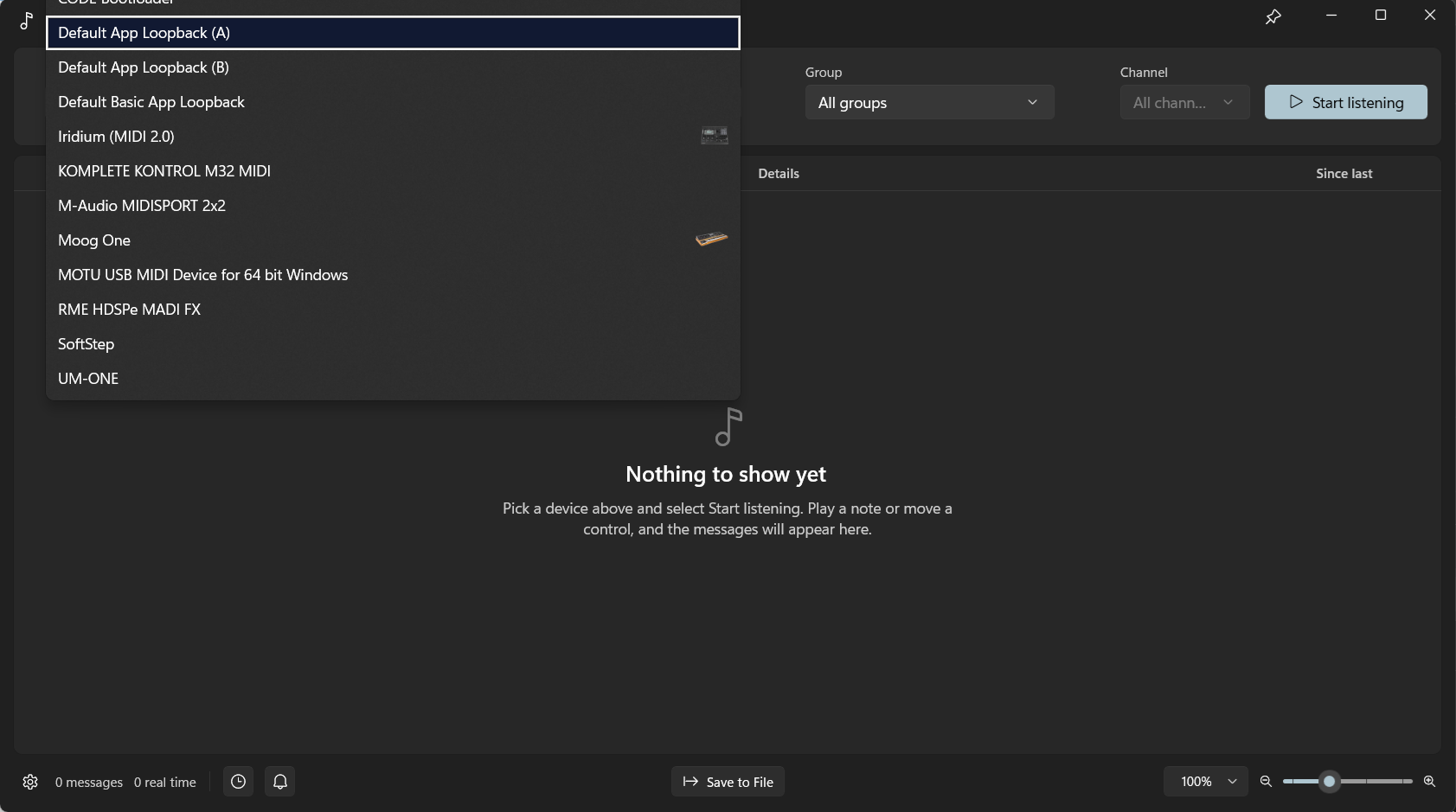Click the 0 messages status text
This screenshot has width=1456, height=812.
click(89, 783)
